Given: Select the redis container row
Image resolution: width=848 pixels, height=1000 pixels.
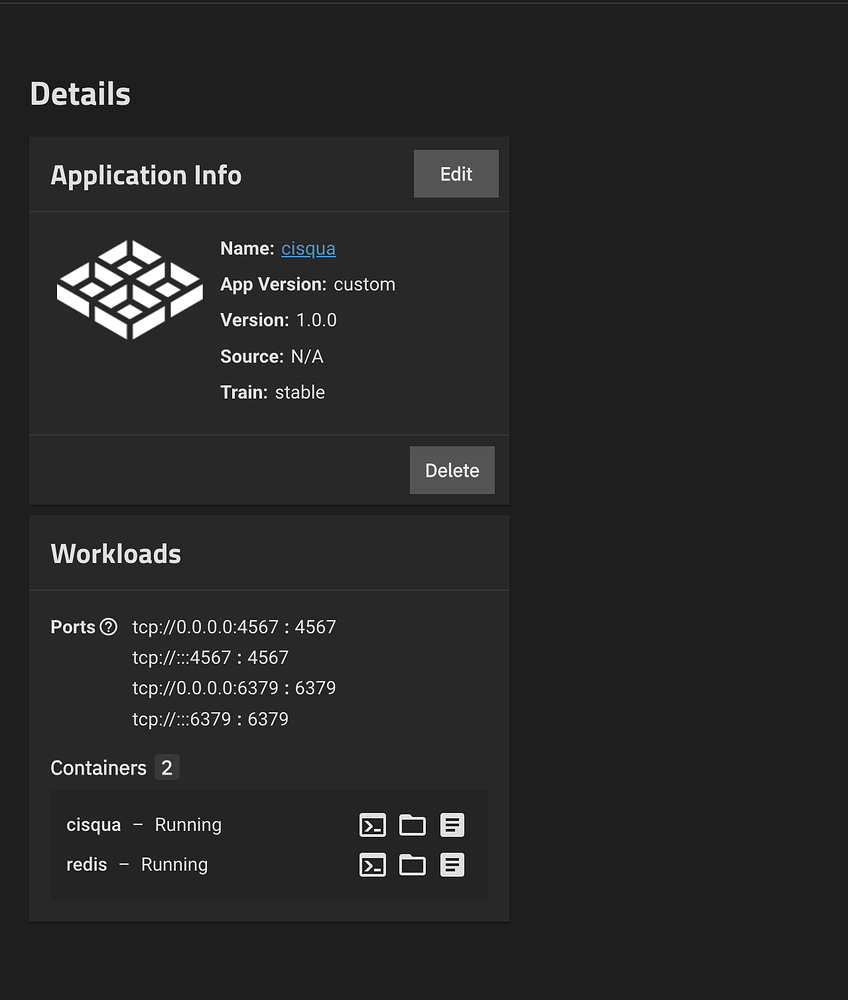Looking at the screenshot, I should tap(86, 864).
